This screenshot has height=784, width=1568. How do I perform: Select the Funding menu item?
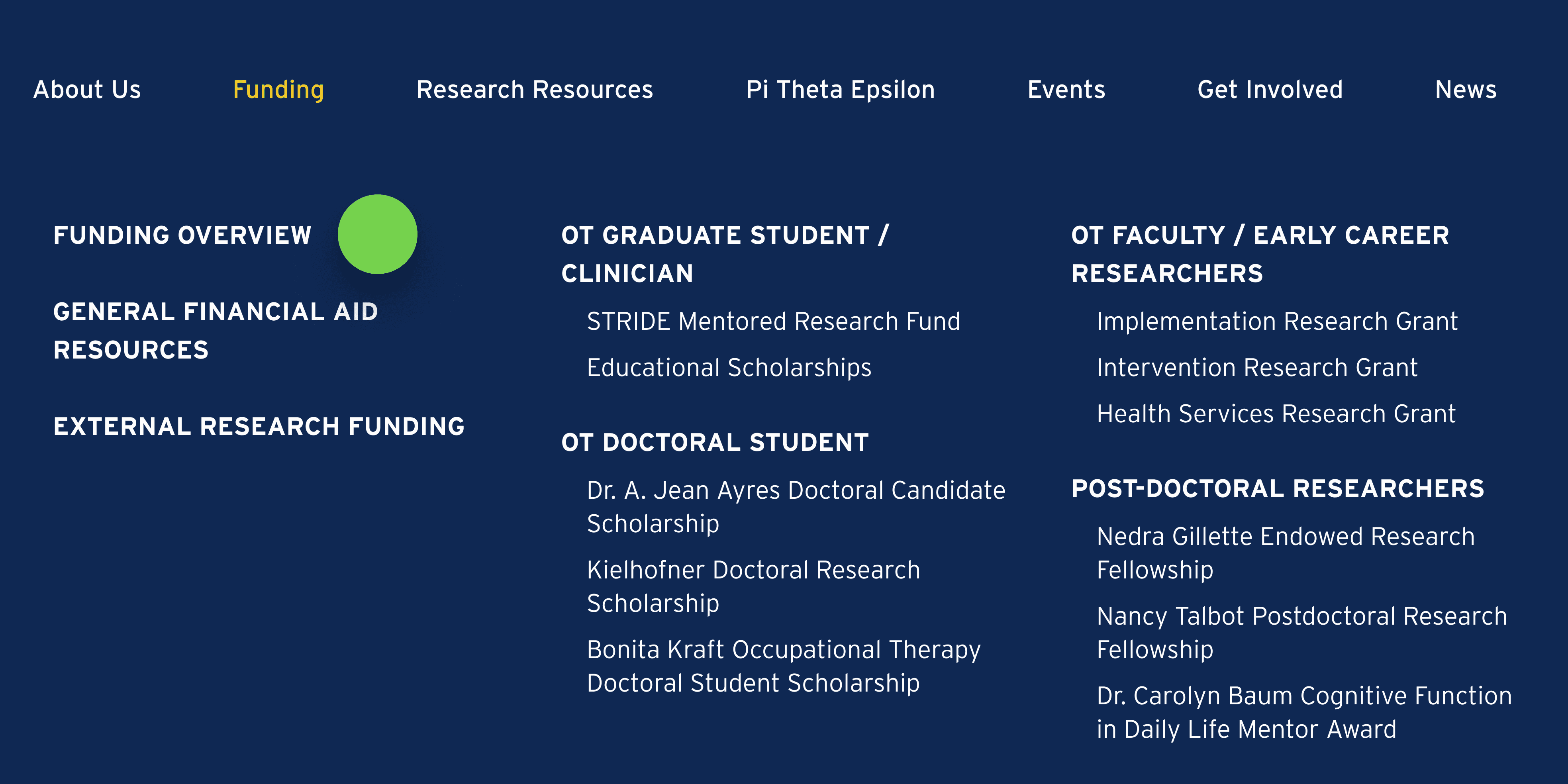tap(278, 90)
